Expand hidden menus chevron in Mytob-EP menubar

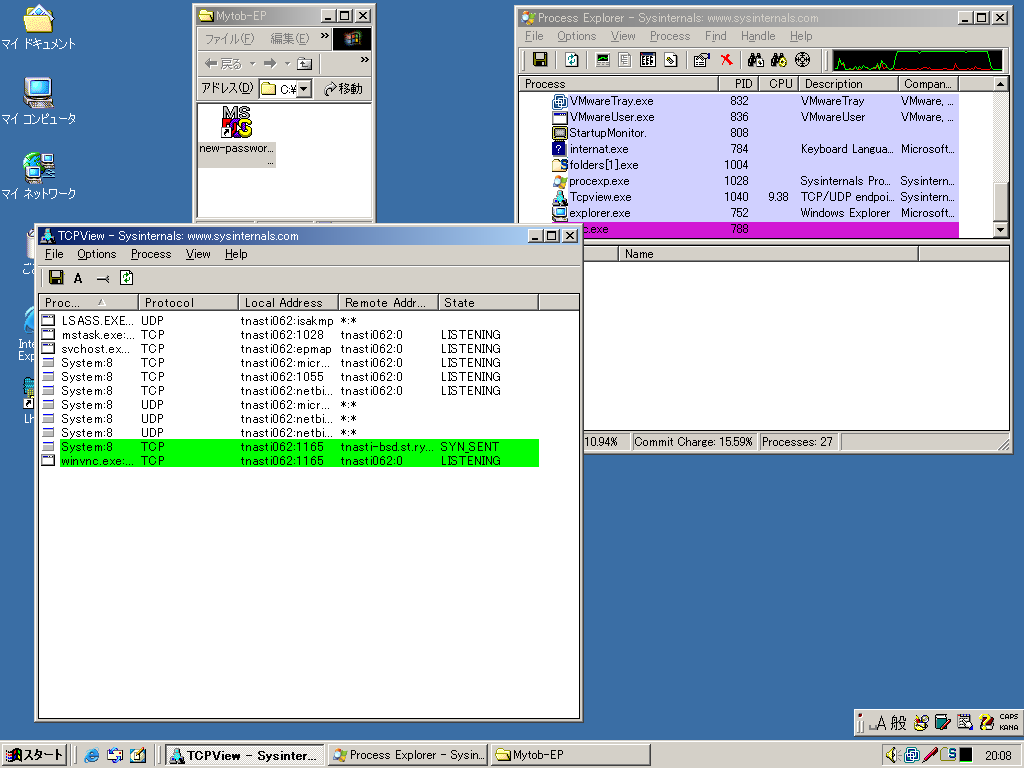[x=325, y=37]
